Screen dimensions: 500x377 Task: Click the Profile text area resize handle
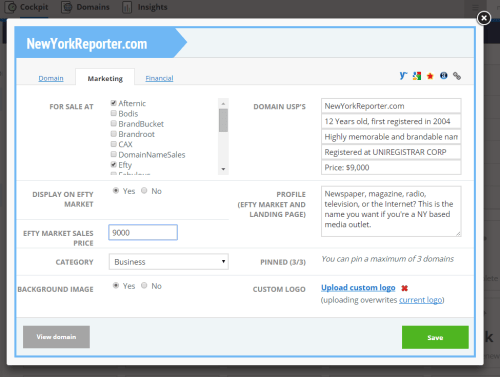(x=458, y=234)
